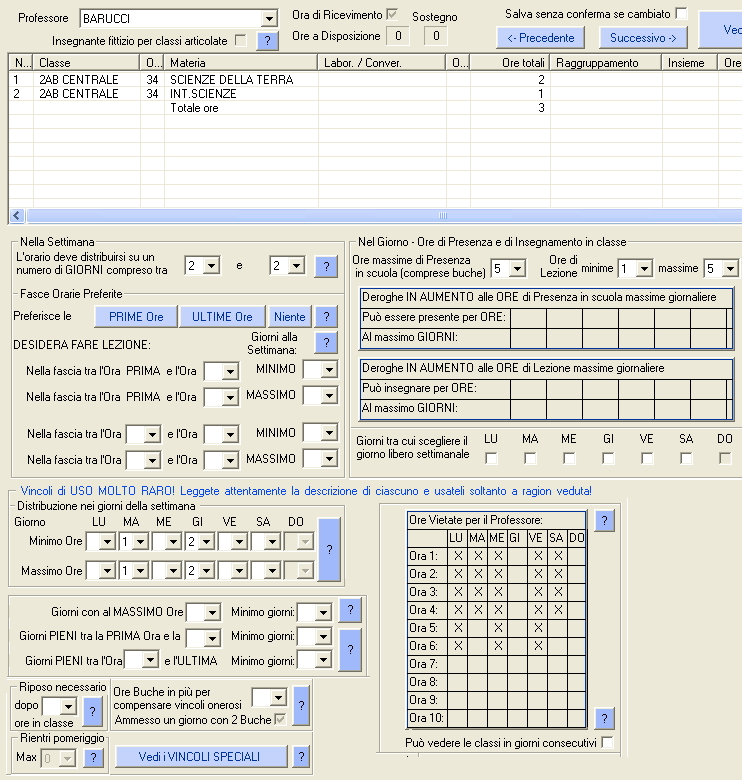Open Vedi i VINCOLI SPECIALI
Image resolution: width=742 pixels, height=780 pixels.
coord(201,757)
